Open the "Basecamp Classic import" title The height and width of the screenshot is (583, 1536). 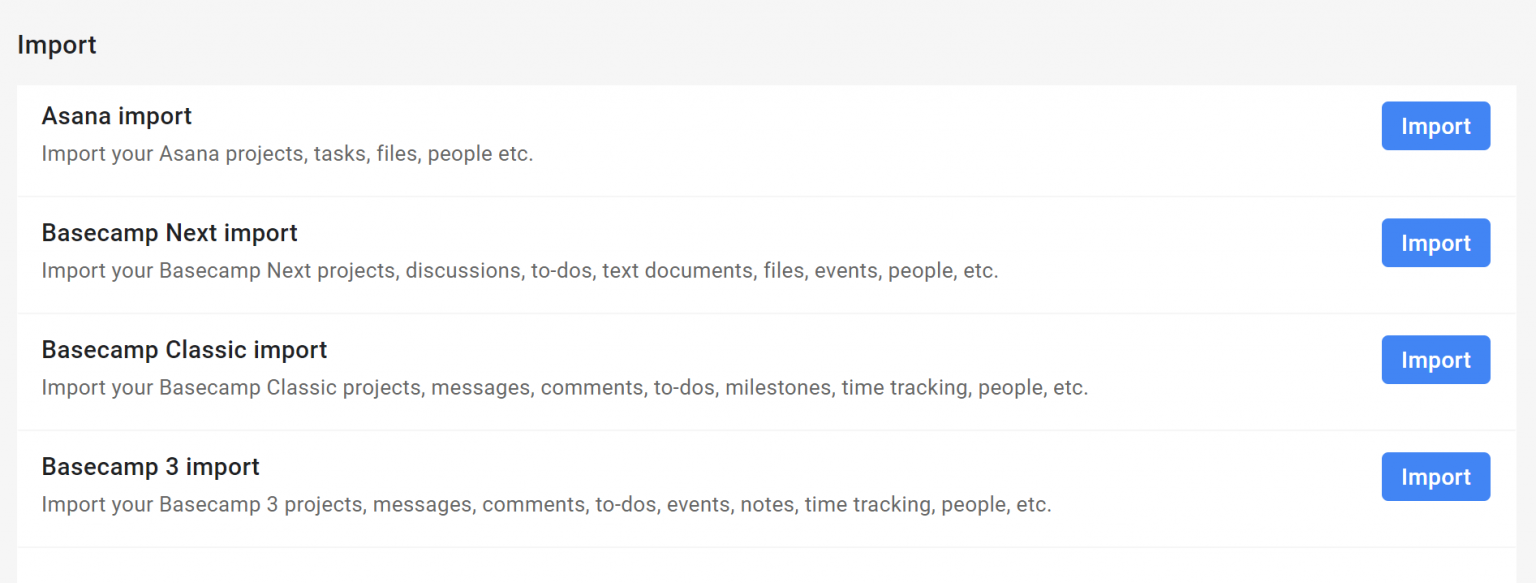click(x=184, y=350)
